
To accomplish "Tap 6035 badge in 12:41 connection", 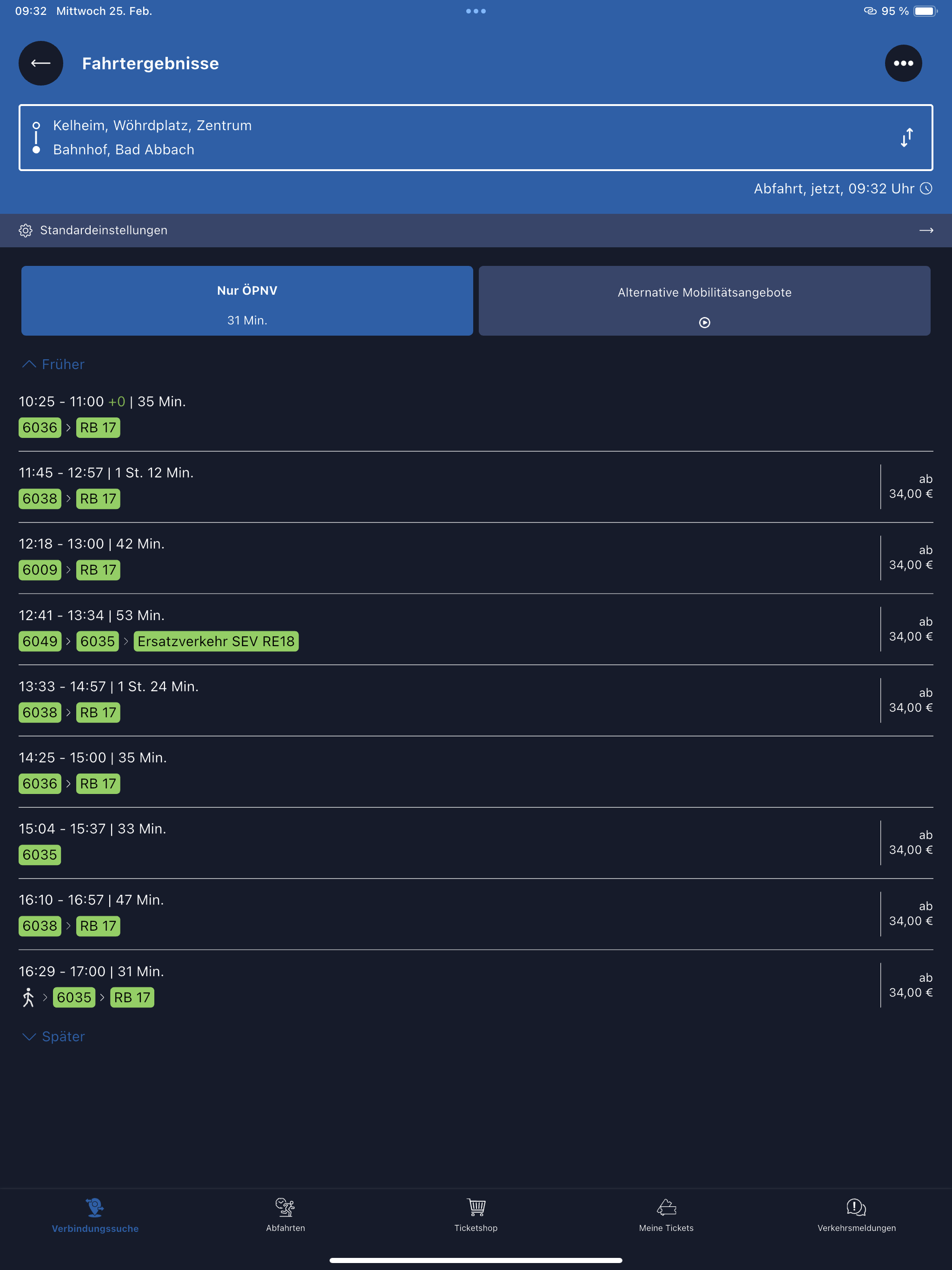I will click(x=98, y=642).
